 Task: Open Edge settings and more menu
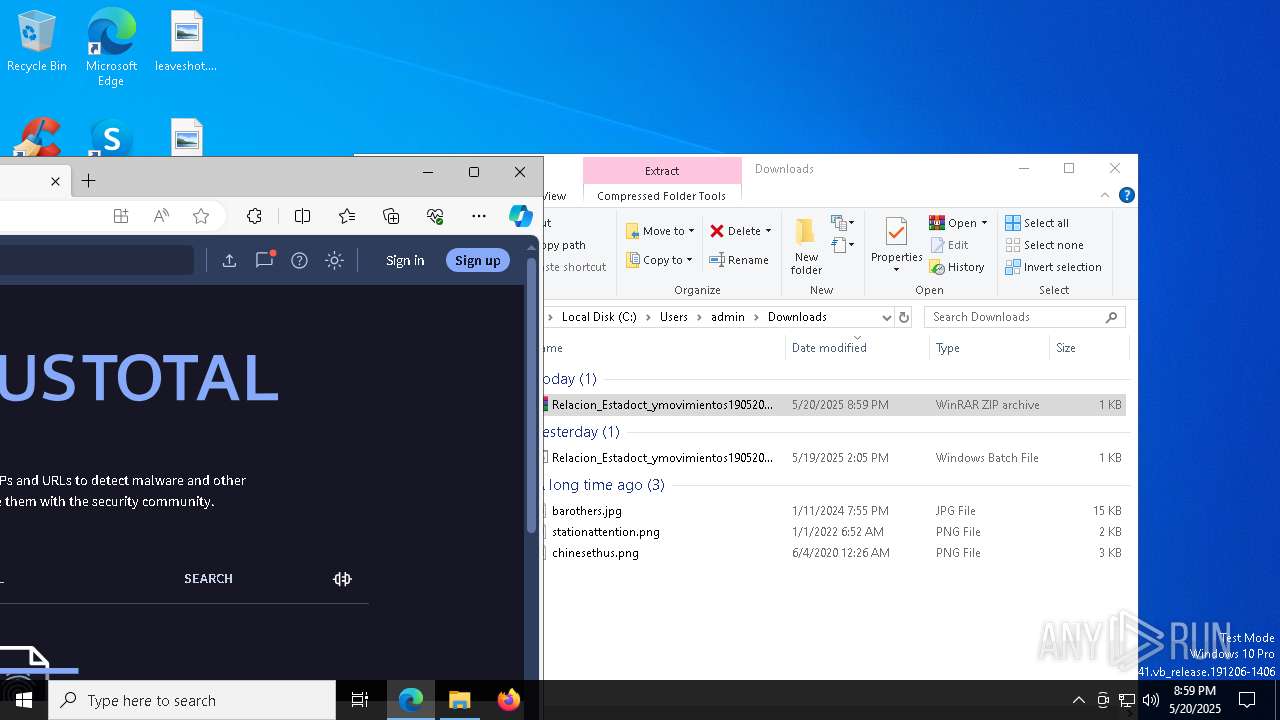point(479,216)
